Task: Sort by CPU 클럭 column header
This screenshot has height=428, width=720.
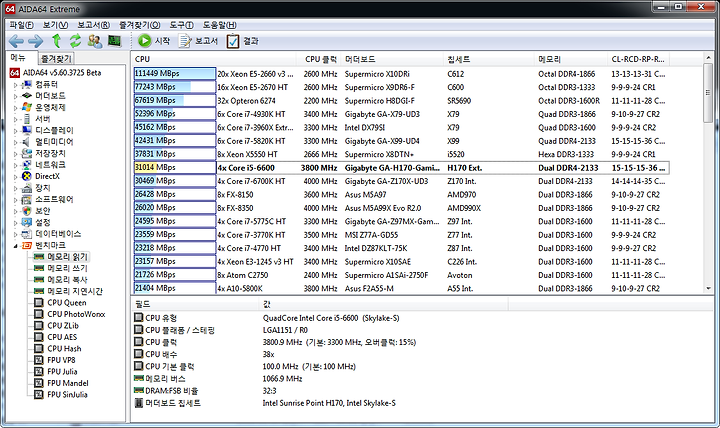Action: [319, 59]
